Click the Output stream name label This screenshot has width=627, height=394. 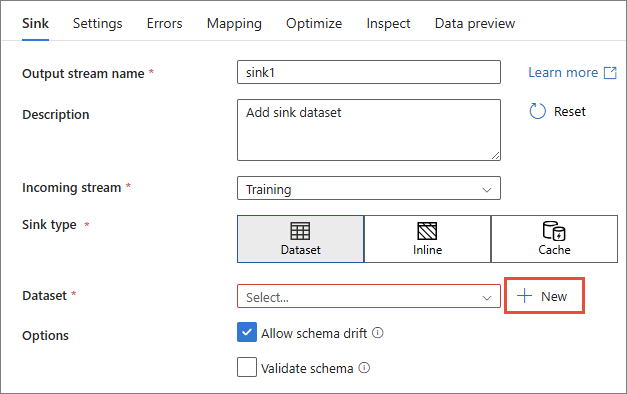pyautogui.click(x=83, y=74)
